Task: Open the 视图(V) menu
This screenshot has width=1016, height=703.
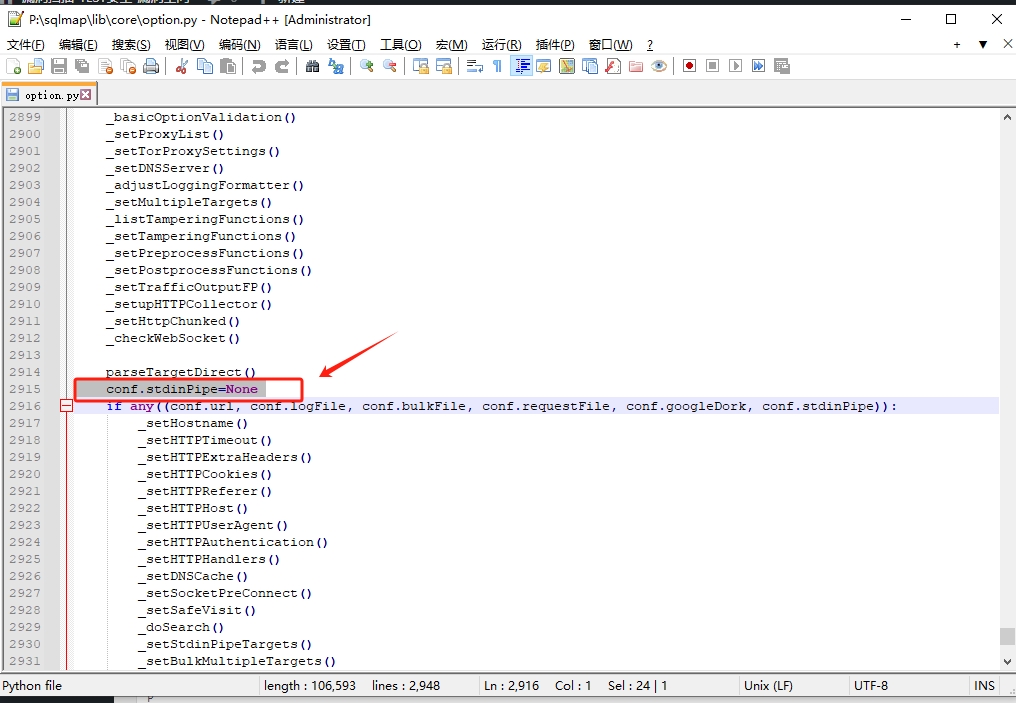Action: pos(184,45)
